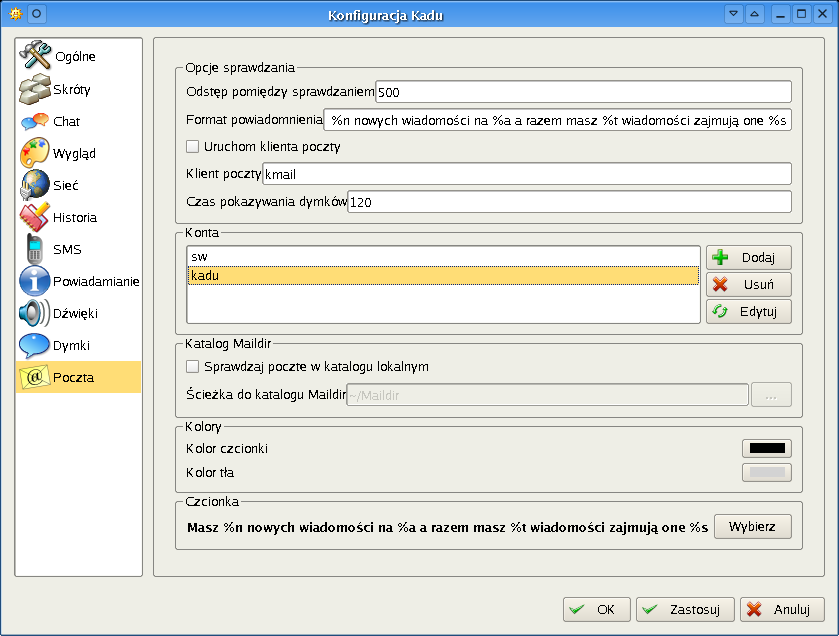Viewport: 839px width, 636px height.
Task: Click the Dodaj account button
Action: (x=748, y=258)
